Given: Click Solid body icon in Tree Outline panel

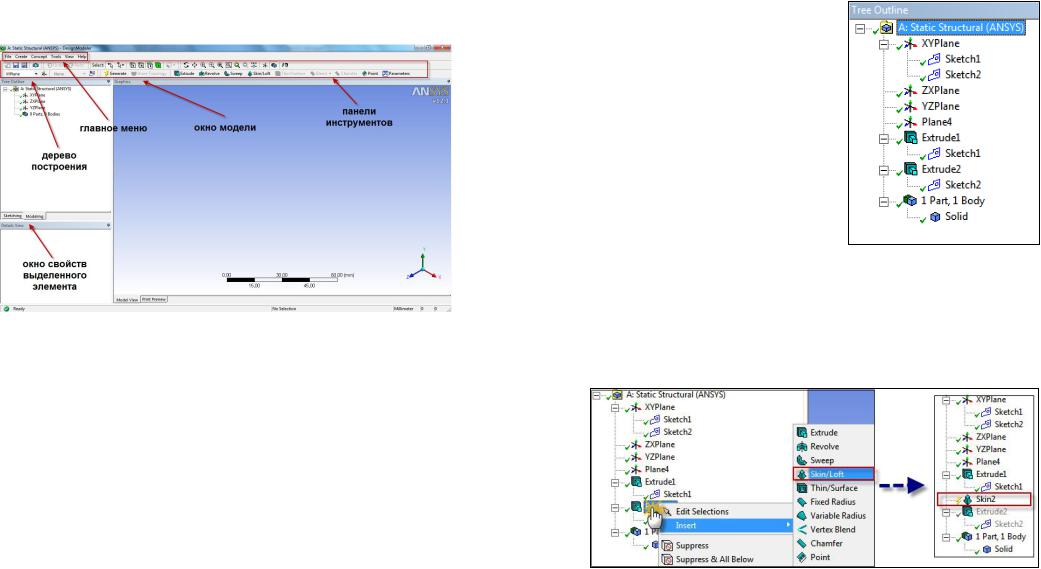Looking at the screenshot, I should point(935,217).
